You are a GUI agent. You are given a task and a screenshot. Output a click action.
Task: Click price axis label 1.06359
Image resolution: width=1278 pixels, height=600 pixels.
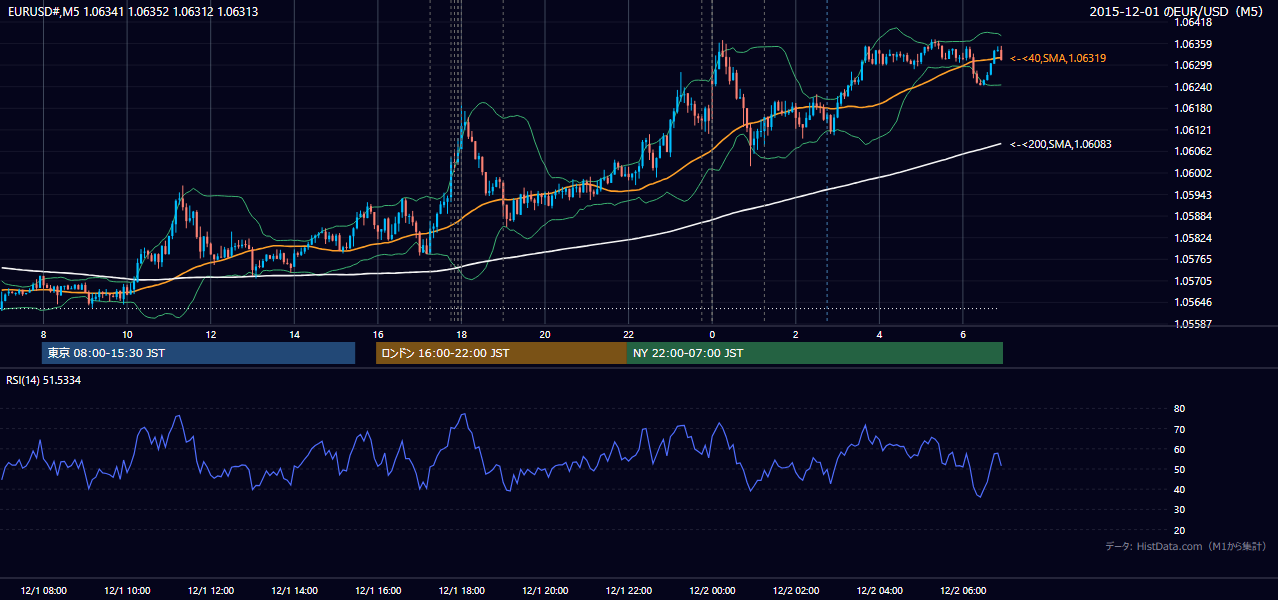point(1194,44)
